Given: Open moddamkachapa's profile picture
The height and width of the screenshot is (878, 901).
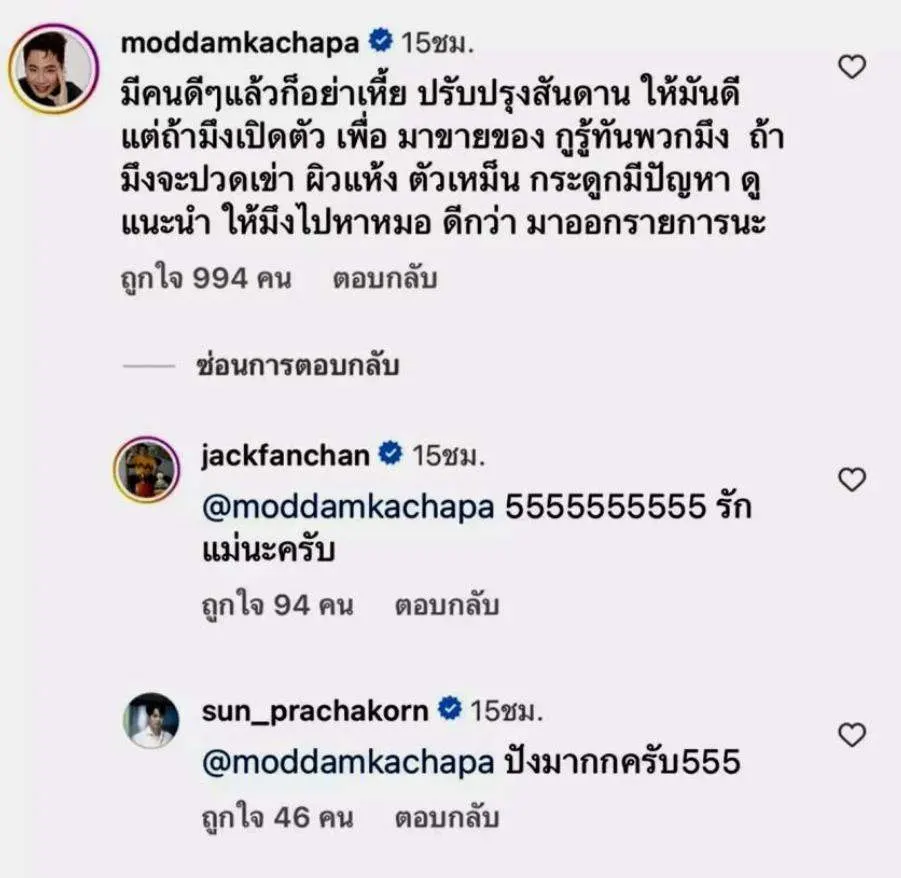Looking at the screenshot, I should point(53,69).
